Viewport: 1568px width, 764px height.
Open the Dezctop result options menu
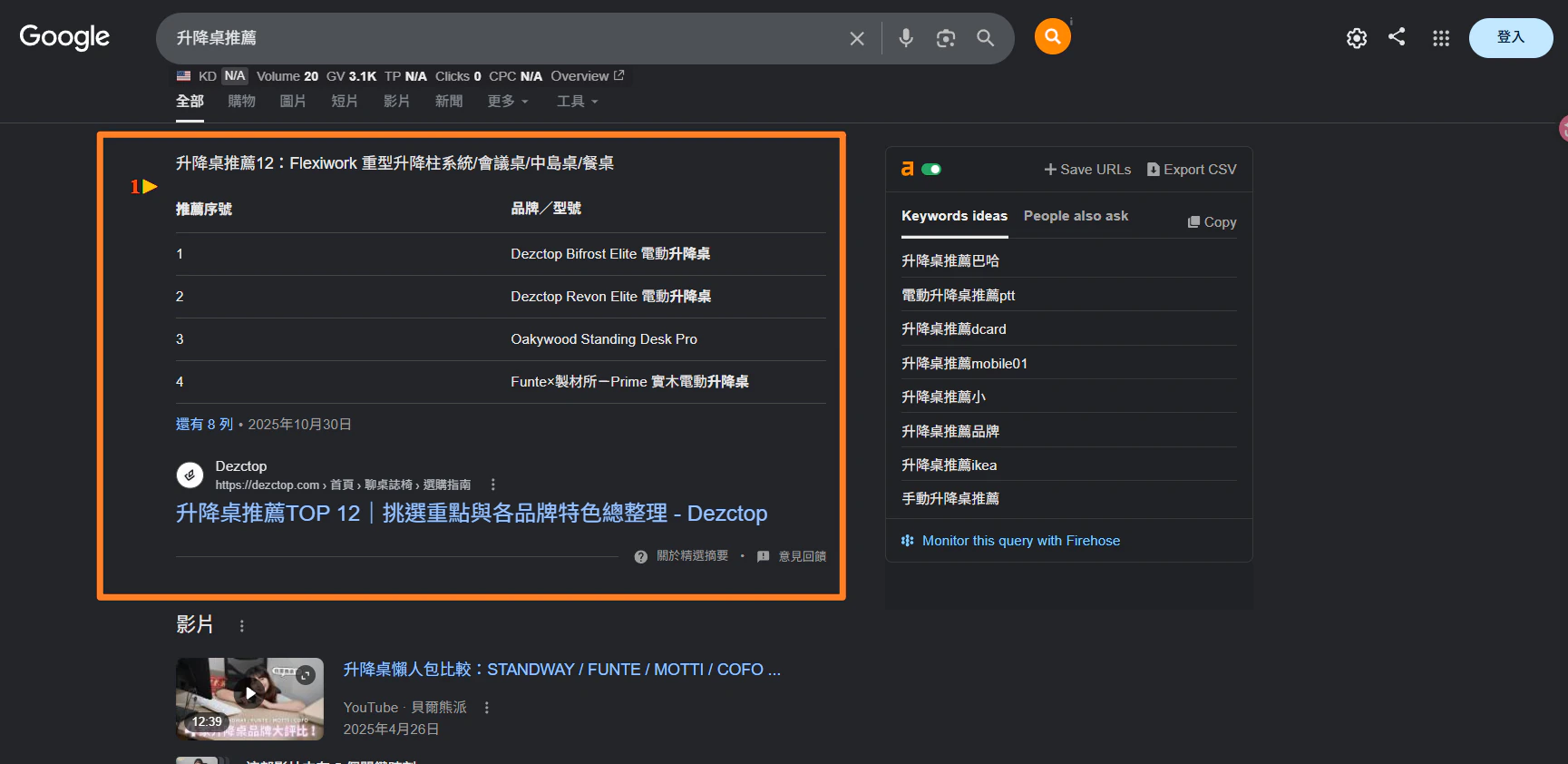click(492, 485)
